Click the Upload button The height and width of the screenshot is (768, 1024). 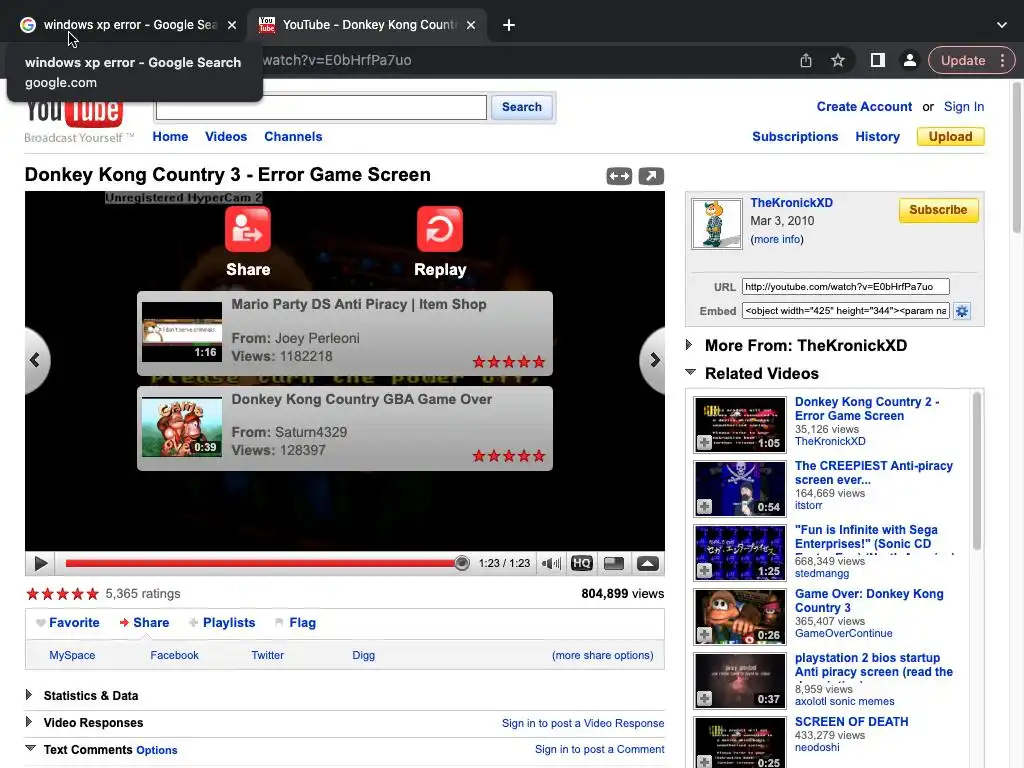tap(950, 136)
